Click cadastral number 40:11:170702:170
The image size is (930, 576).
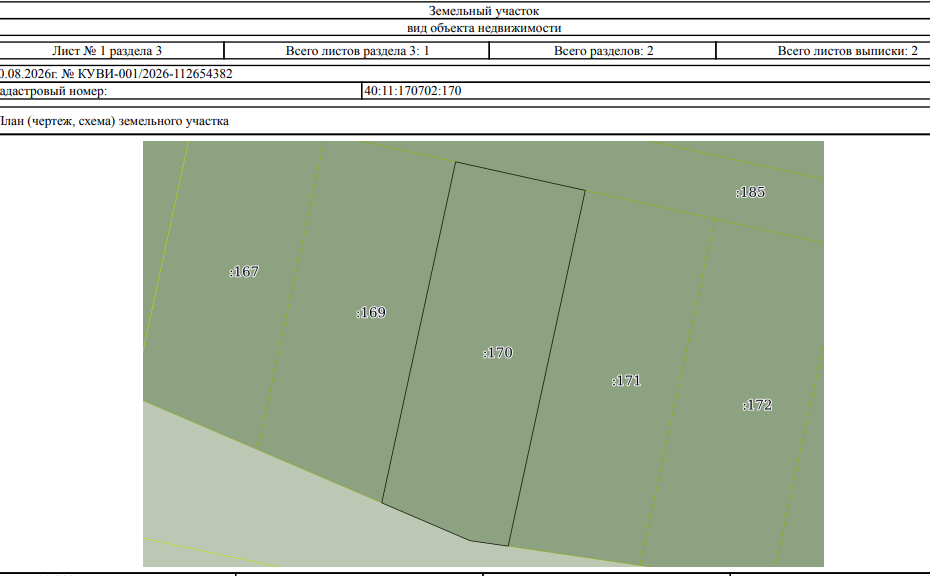[x=413, y=91]
